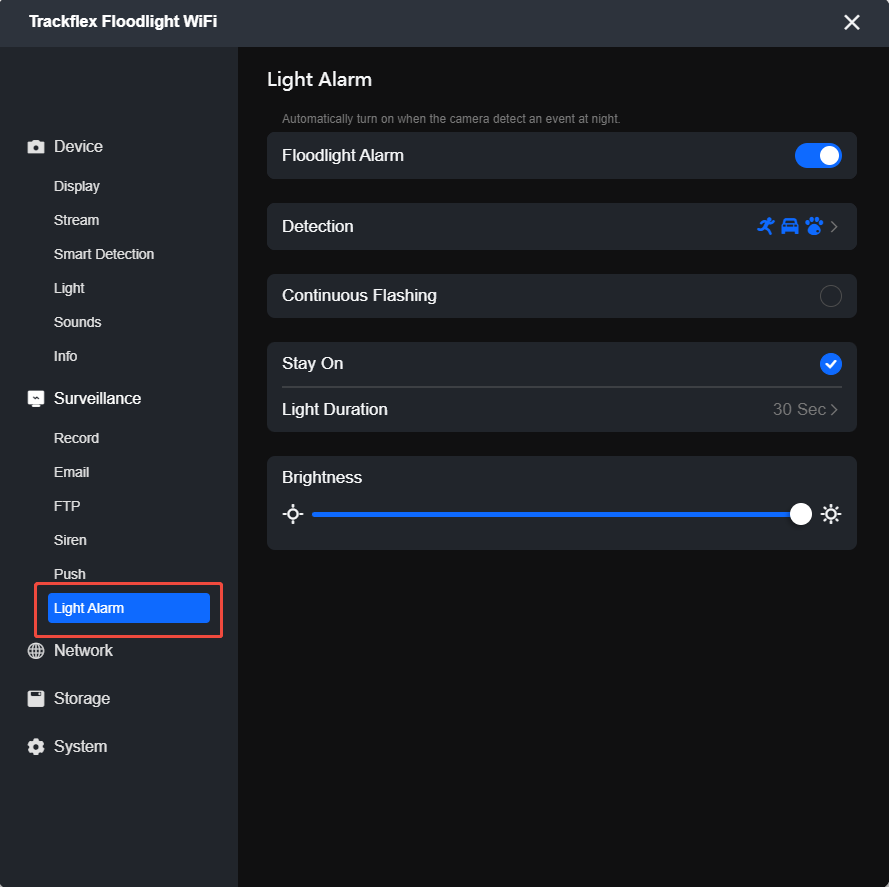Expand the Network section
The image size is (889, 887).
tap(83, 651)
